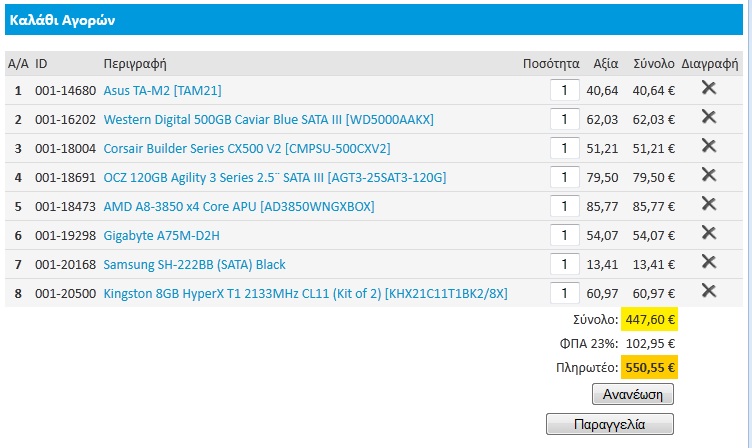Click the 79,50 € row total

tap(654, 177)
